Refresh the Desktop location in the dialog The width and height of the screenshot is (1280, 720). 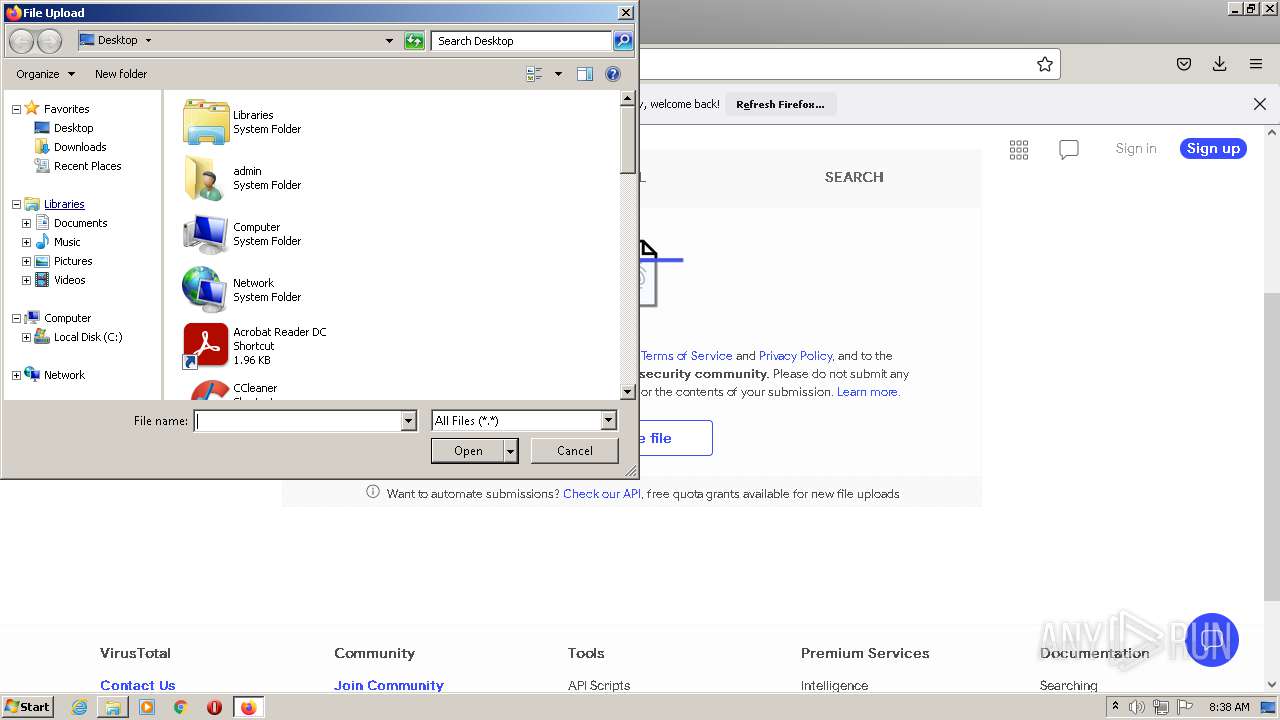pos(414,41)
